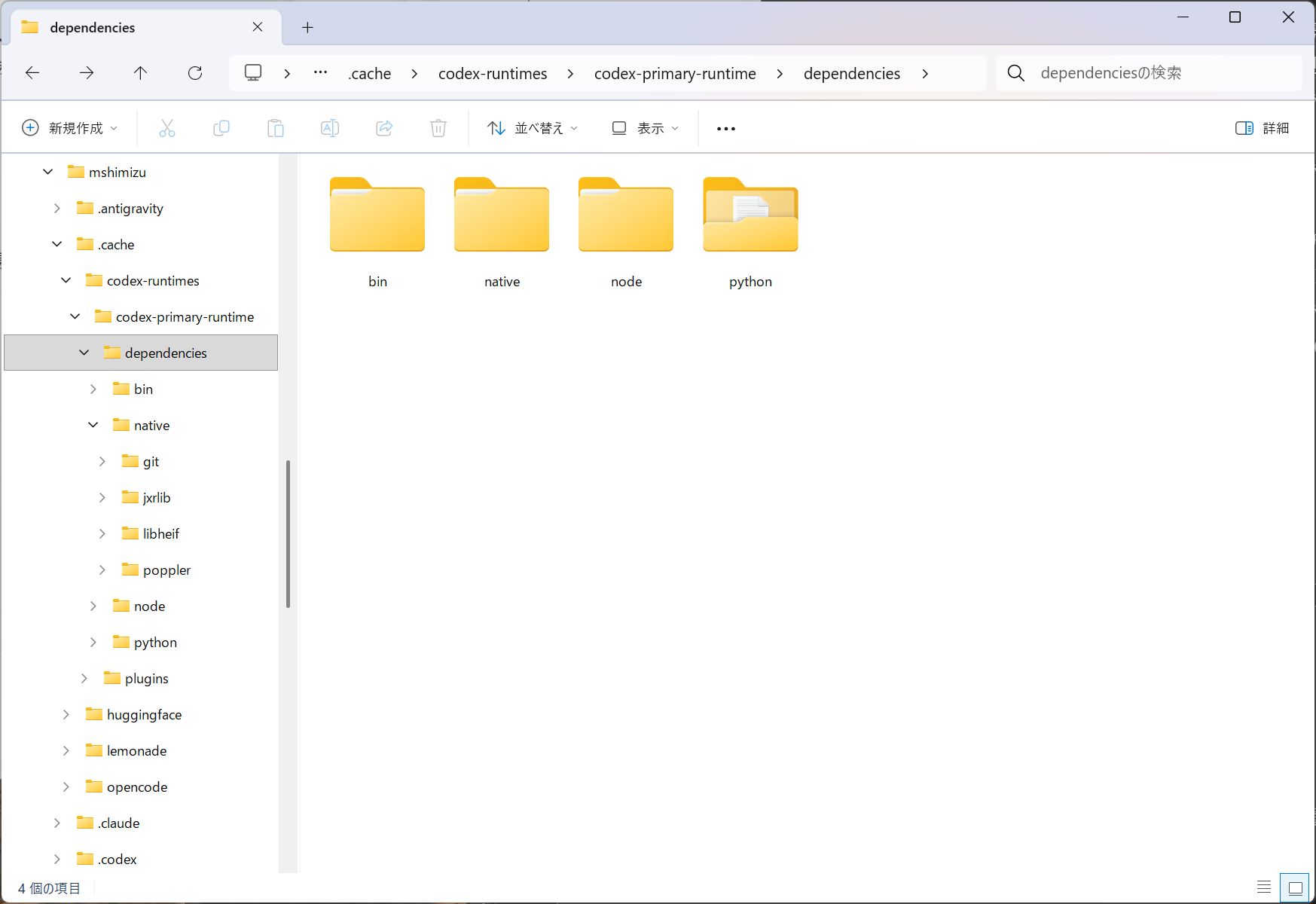Screen dimensions: 1316x904
Task: Expand the poppler tree node
Action: click(x=102, y=570)
